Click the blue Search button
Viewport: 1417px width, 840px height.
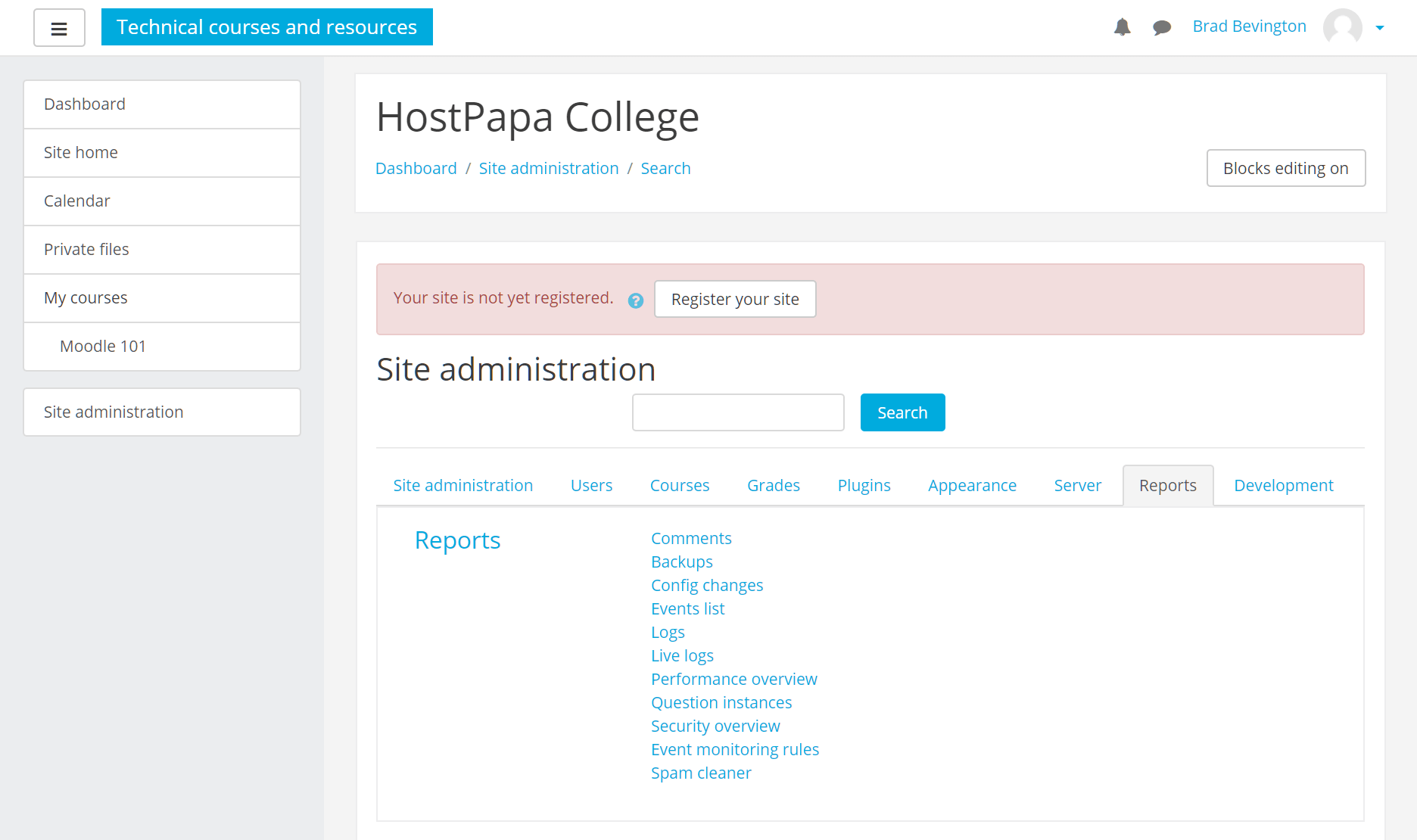coord(902,412)
